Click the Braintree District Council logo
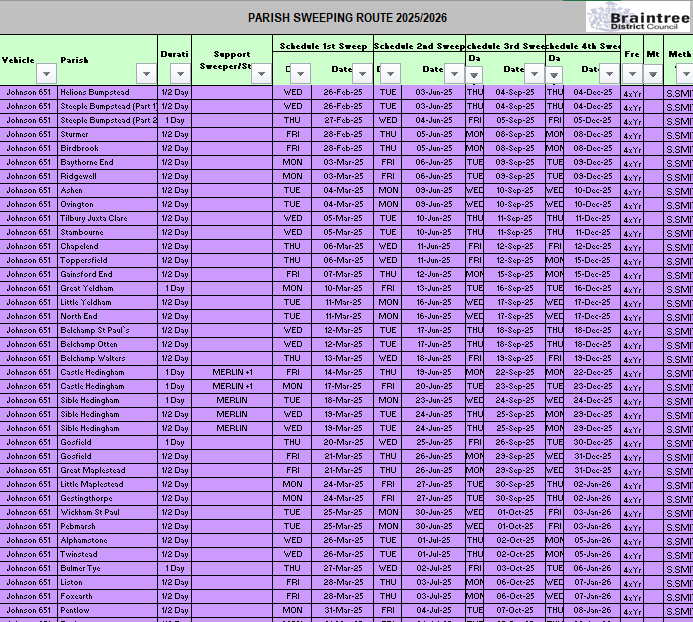The width and height of the screenshot is (693, 622). click(x=639, y=18)
